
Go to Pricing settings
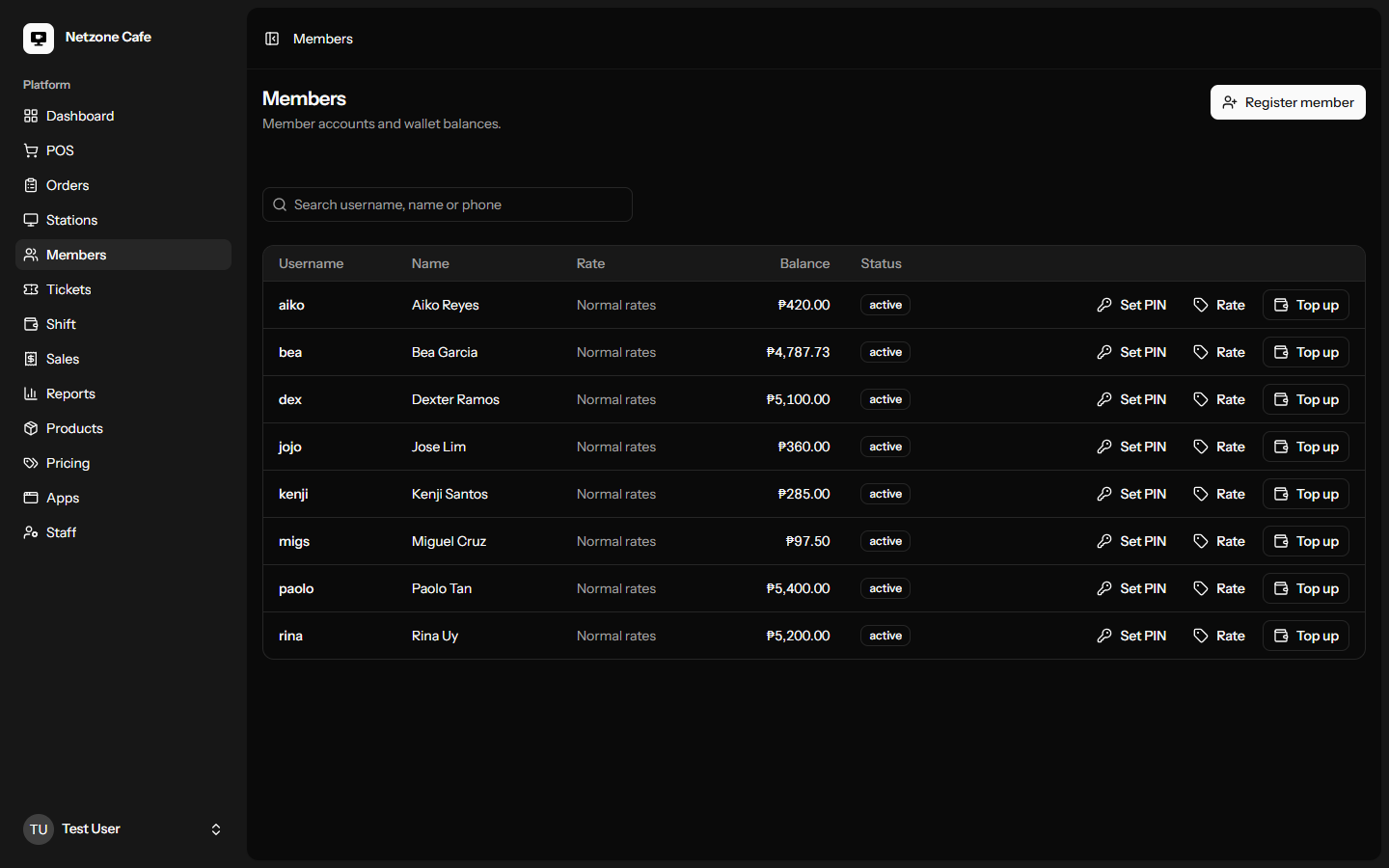pos(123,463)
